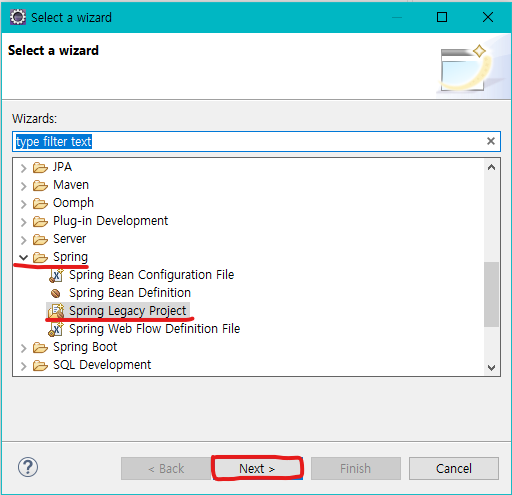Click the Back button
The width and height of the screenshot is (512, 495).
tap(166, 468)
